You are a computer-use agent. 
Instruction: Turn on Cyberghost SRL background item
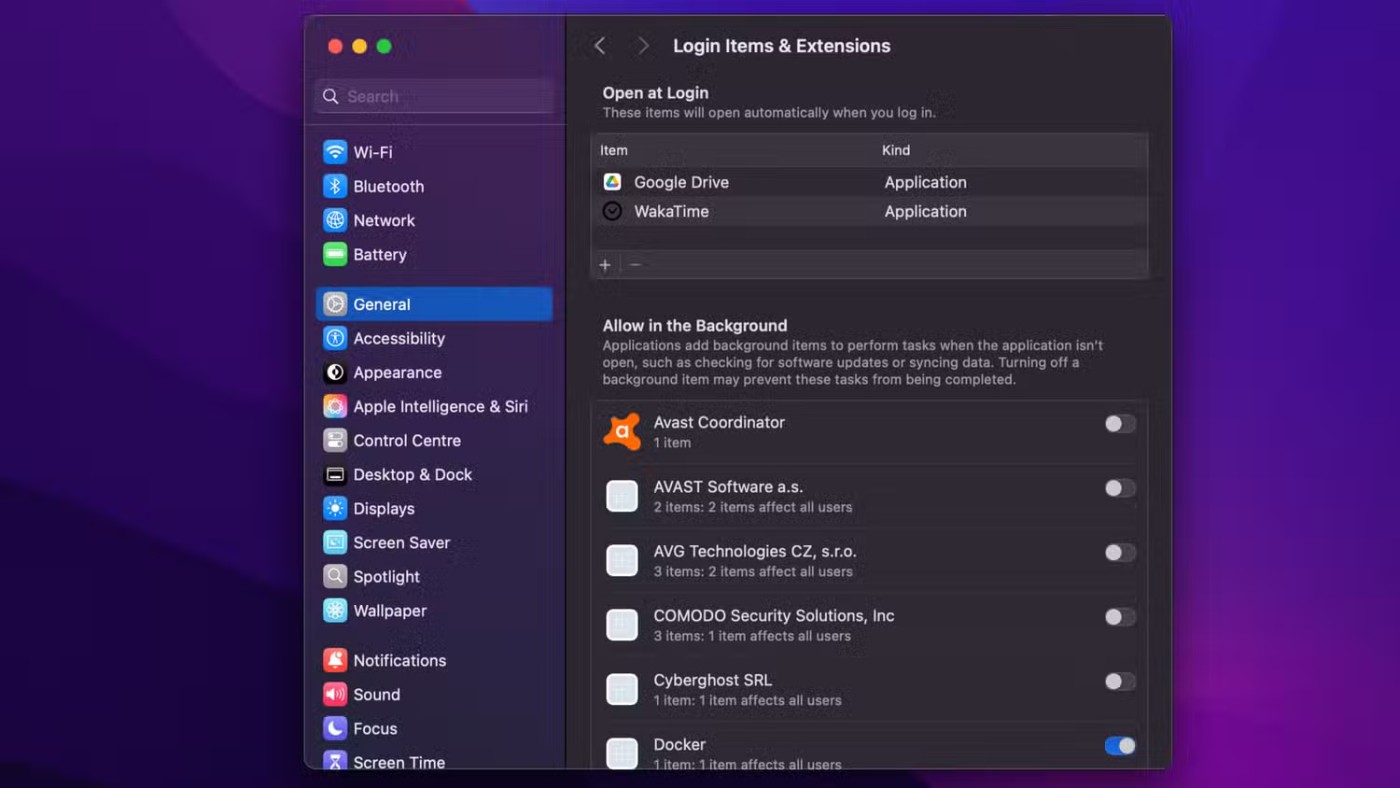click(x=1119, y=682)
